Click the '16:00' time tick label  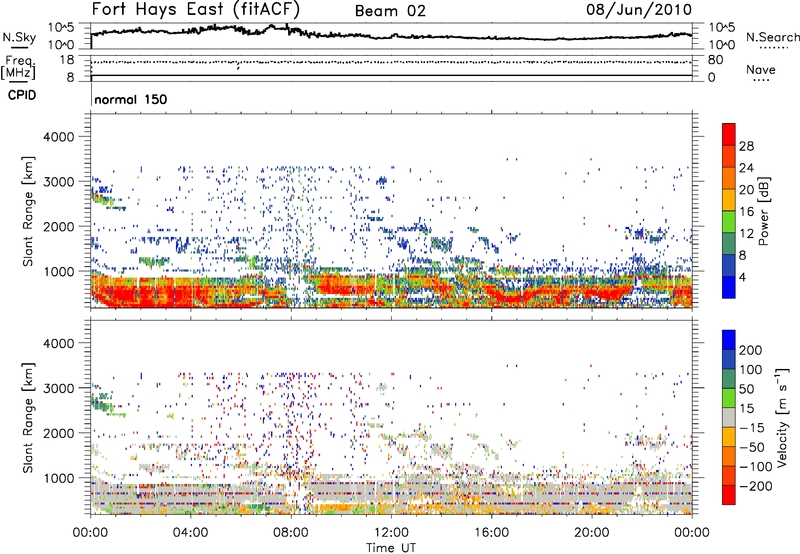(491, 533)
